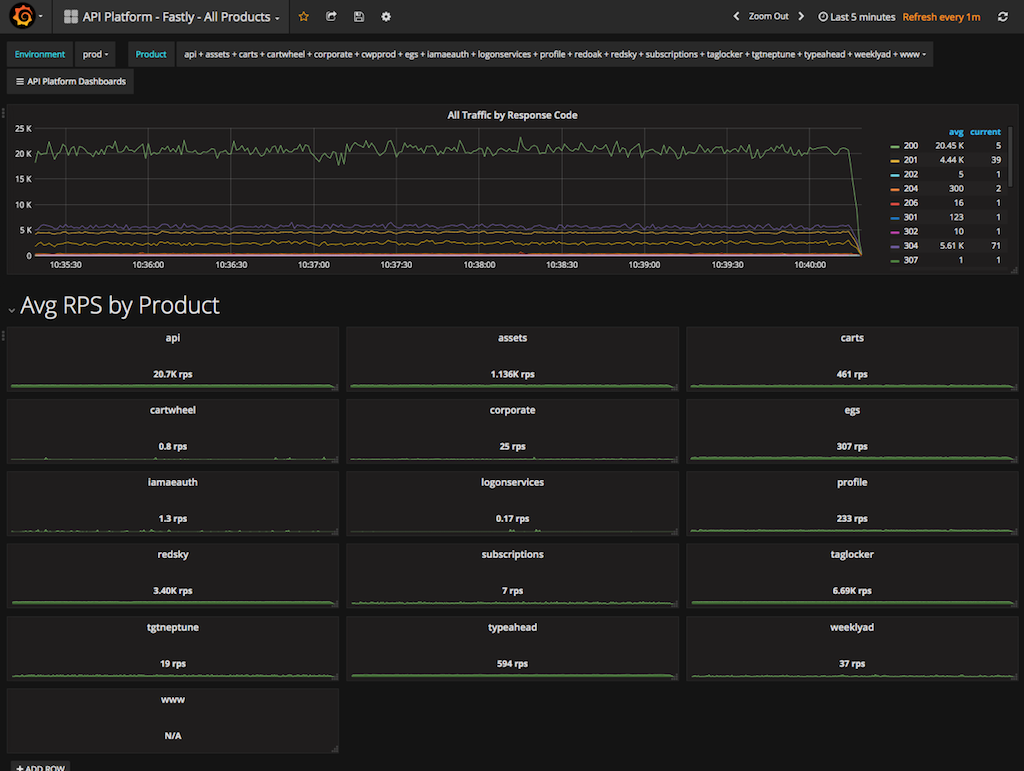
Task: Sort legend by current column header
Action: (985, 132)
